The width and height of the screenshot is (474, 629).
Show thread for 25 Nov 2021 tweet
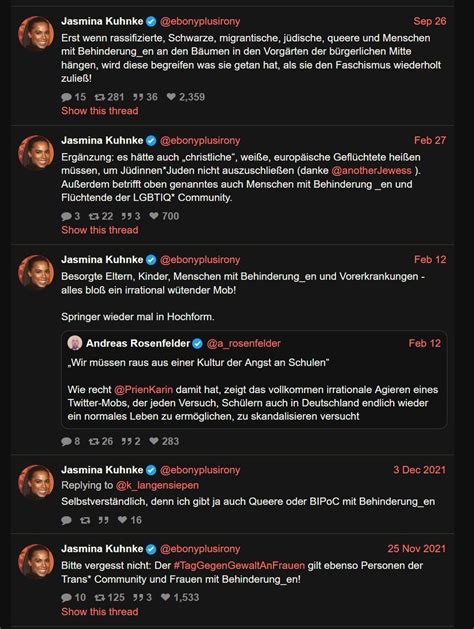99,611
